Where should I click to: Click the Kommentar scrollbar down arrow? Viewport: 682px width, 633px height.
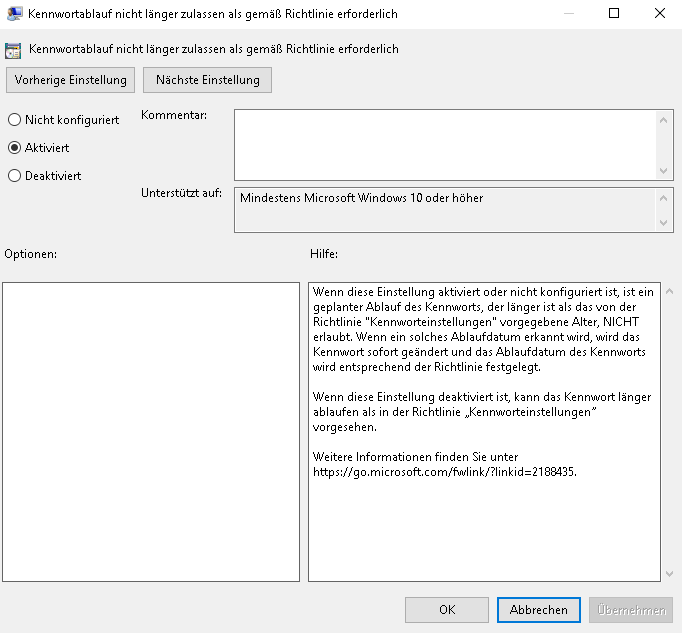point(667,171)
